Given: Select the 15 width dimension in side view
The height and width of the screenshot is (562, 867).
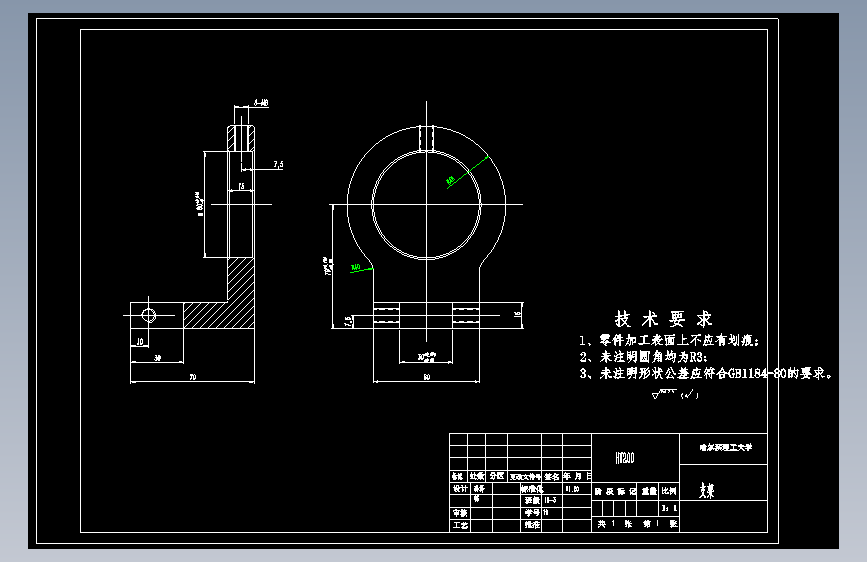Looking at the screenshot, I should click(241, 186).
